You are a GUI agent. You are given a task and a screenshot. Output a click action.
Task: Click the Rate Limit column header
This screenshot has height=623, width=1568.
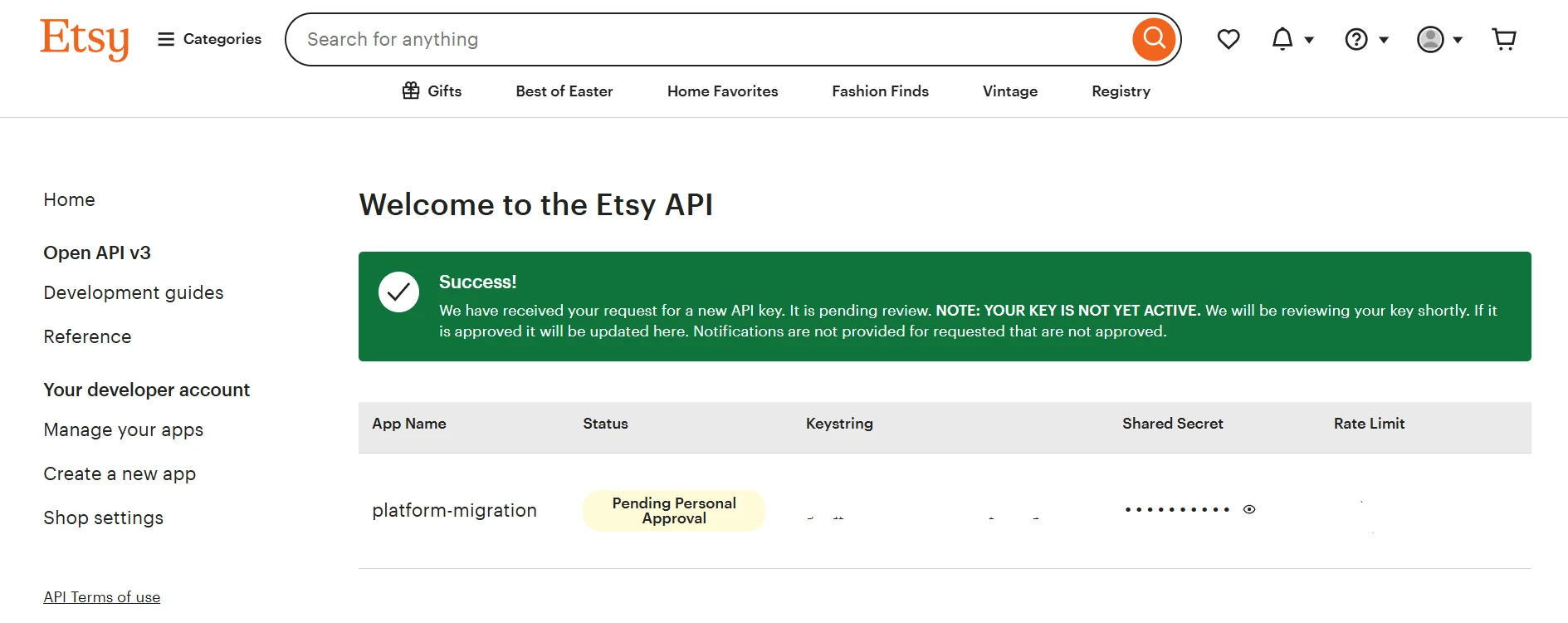pos(1370,424)
